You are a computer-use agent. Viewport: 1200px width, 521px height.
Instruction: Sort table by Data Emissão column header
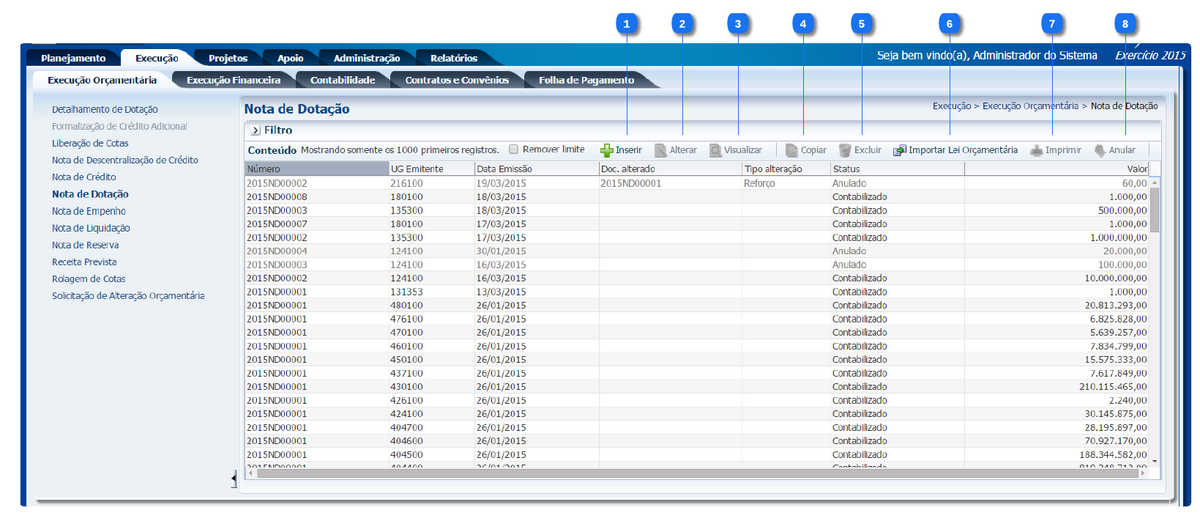(x=535, y=169)
